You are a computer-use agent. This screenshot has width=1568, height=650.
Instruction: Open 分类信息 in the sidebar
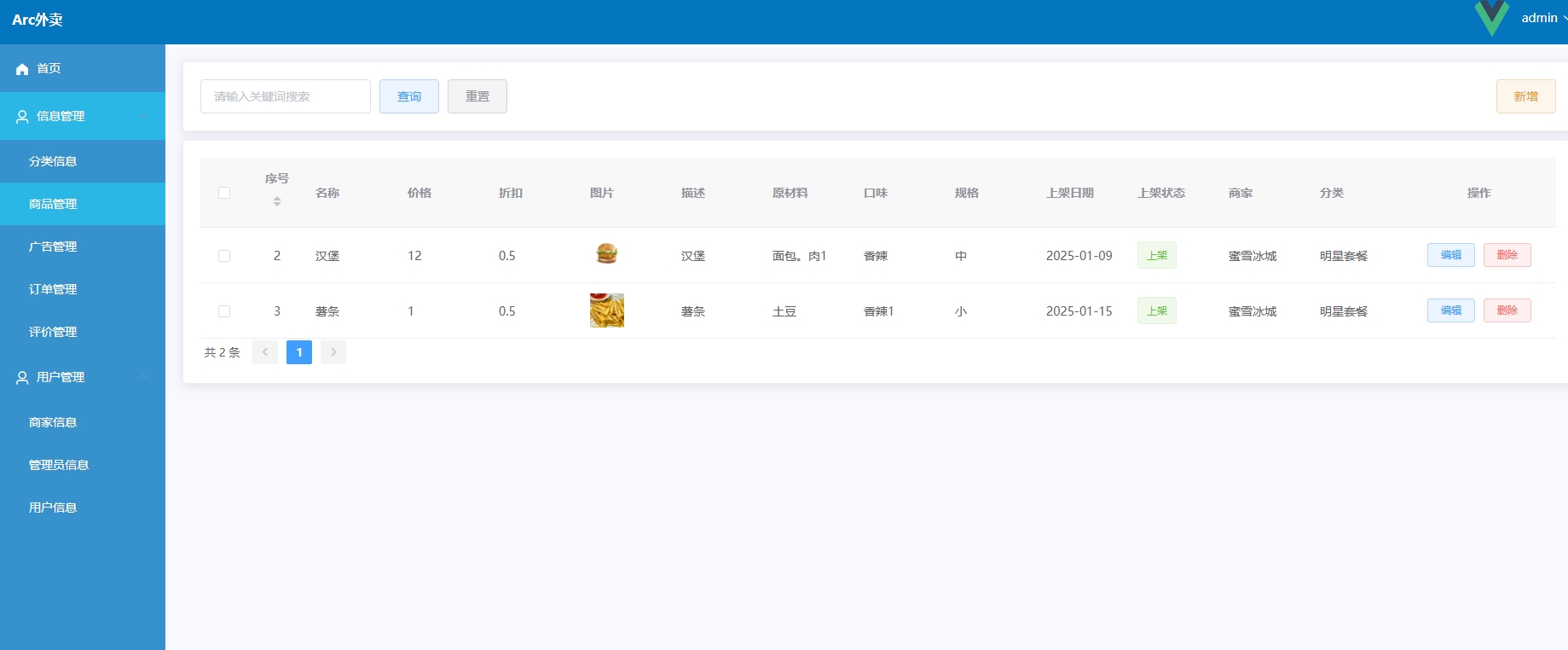[83, 161]
